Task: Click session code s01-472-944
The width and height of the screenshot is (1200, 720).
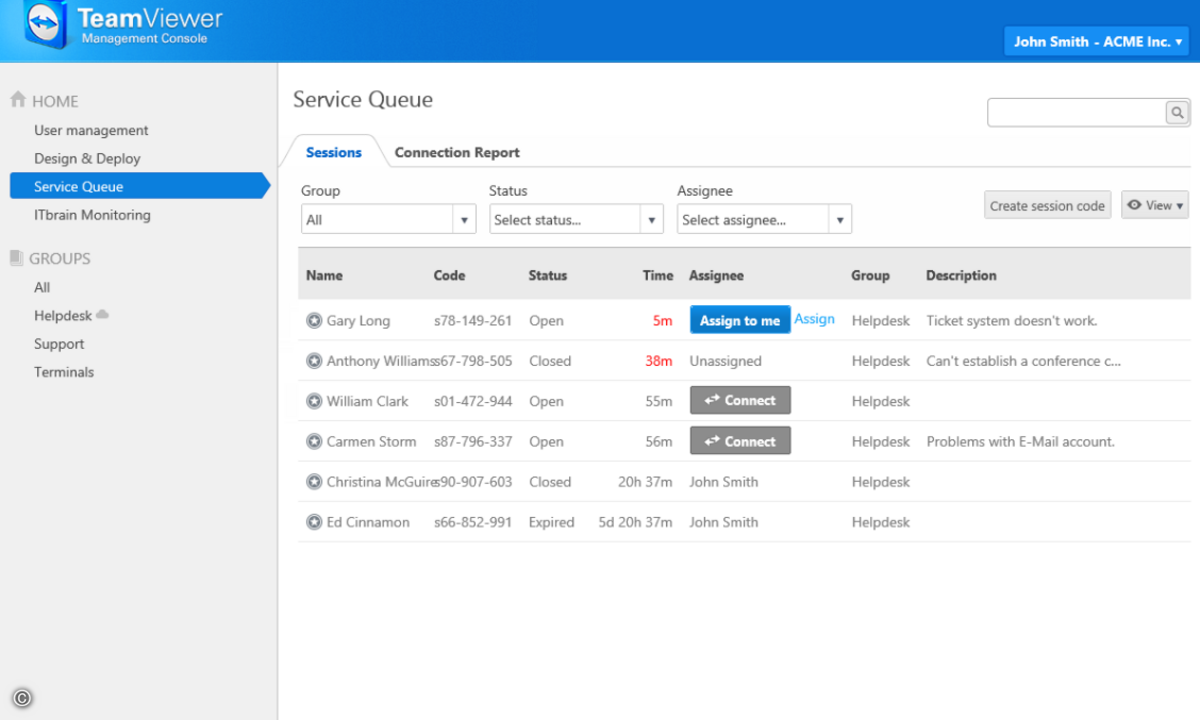Action: click(x=473, y=401)
